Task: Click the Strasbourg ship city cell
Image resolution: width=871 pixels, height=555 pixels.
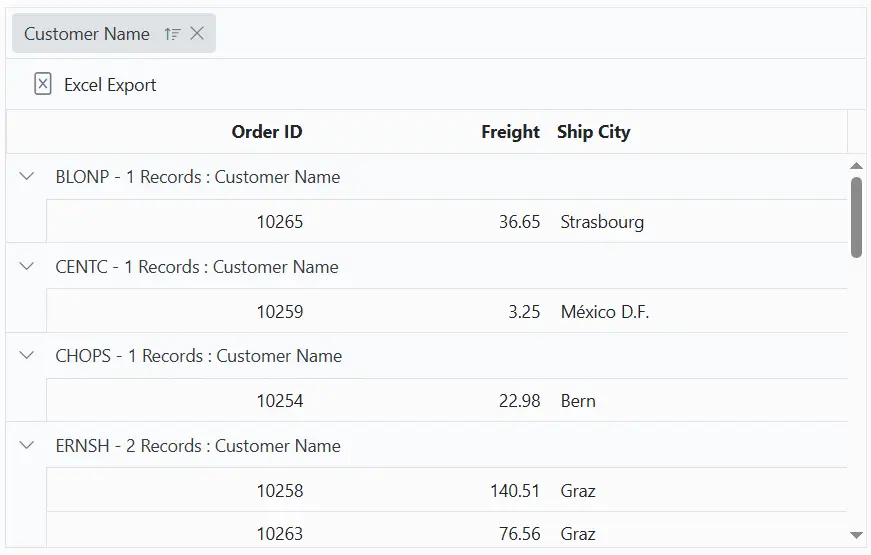Action: click(602, 222)
